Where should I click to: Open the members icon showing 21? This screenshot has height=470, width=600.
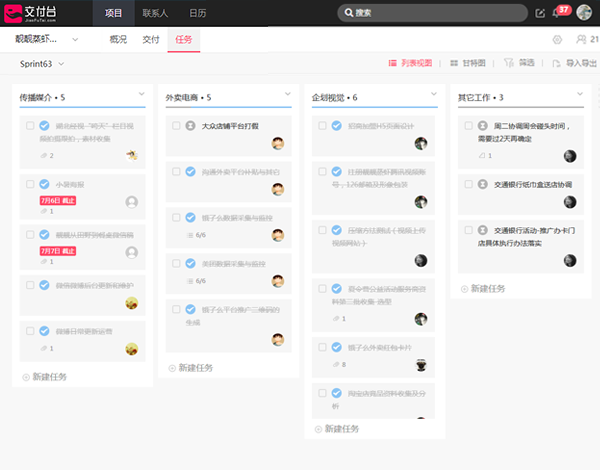click(587, 39)
